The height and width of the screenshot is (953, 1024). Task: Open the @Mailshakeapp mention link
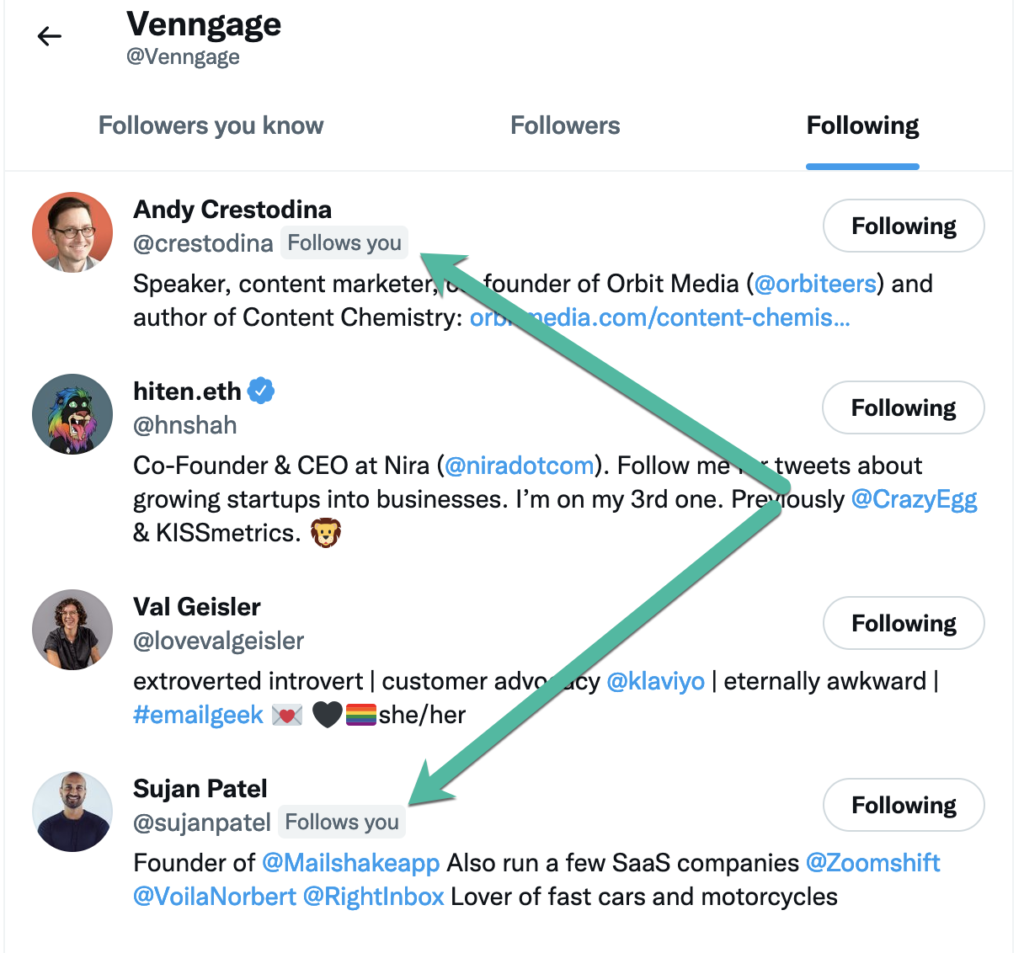(x=352, y=863)
